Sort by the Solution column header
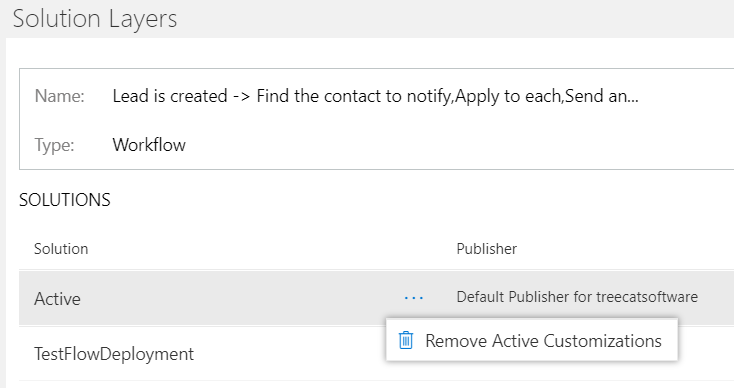Screen dimensions: 734x388 tap(61, 249)
